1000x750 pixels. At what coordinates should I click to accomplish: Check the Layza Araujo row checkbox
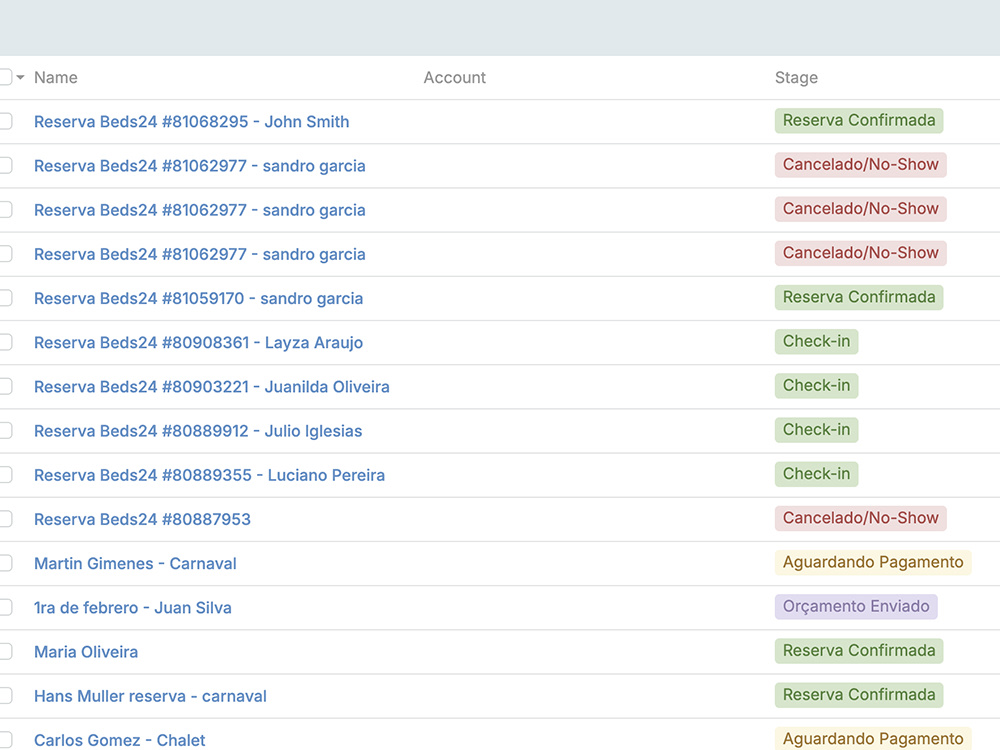(x=5, y=342)
